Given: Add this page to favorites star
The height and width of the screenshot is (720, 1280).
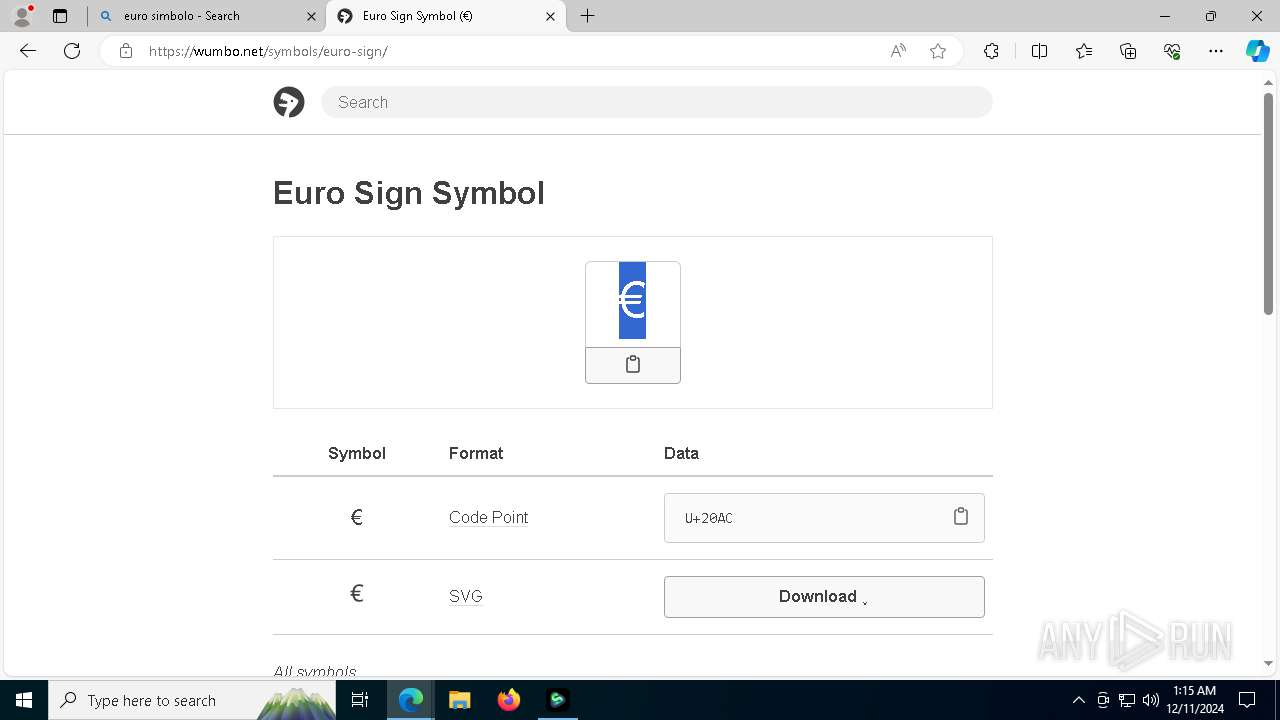Looking at the screenshot, I should pos(938,51).
